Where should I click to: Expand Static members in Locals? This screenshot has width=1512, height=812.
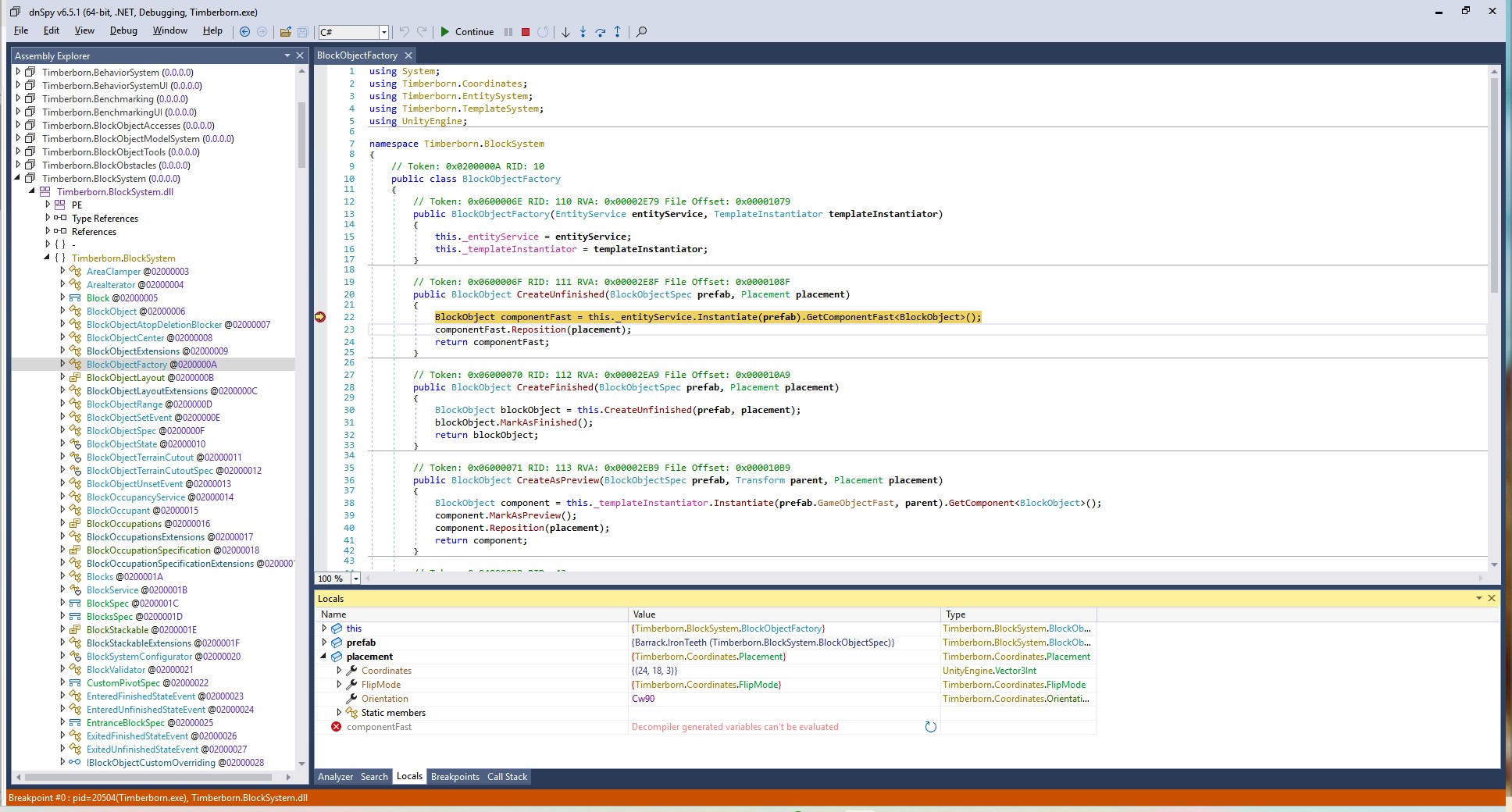point(339,712)
